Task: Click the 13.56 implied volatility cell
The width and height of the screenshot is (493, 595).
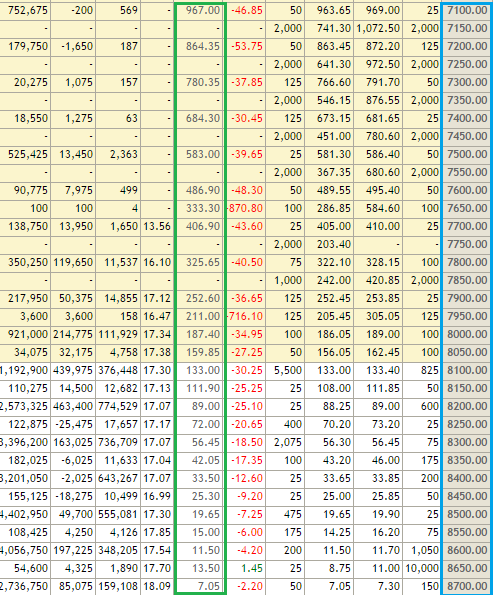Action: [157, 227]
